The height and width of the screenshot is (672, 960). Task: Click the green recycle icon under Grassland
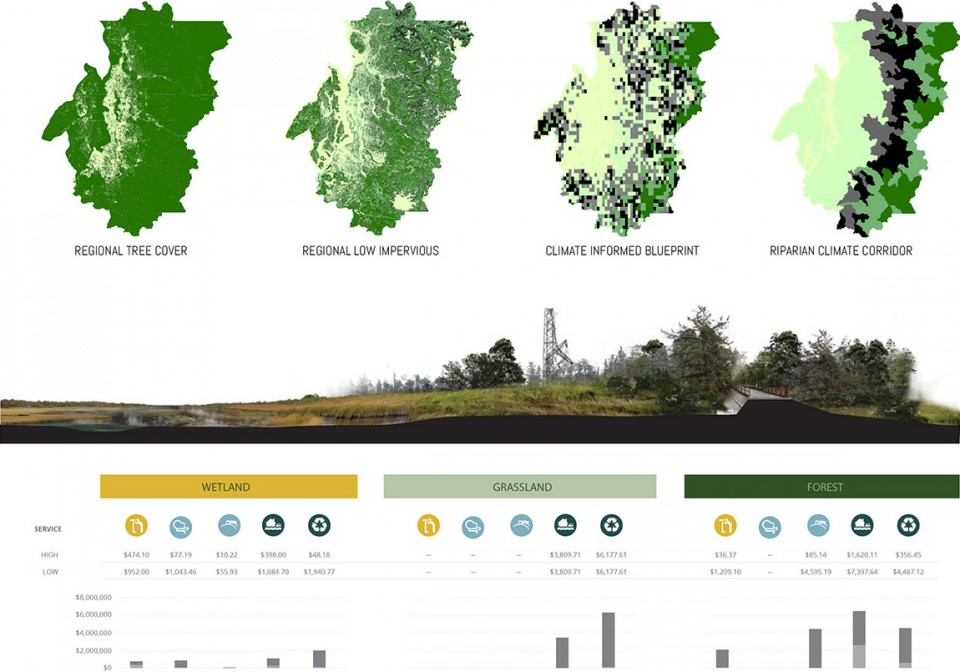coord(611,526)
